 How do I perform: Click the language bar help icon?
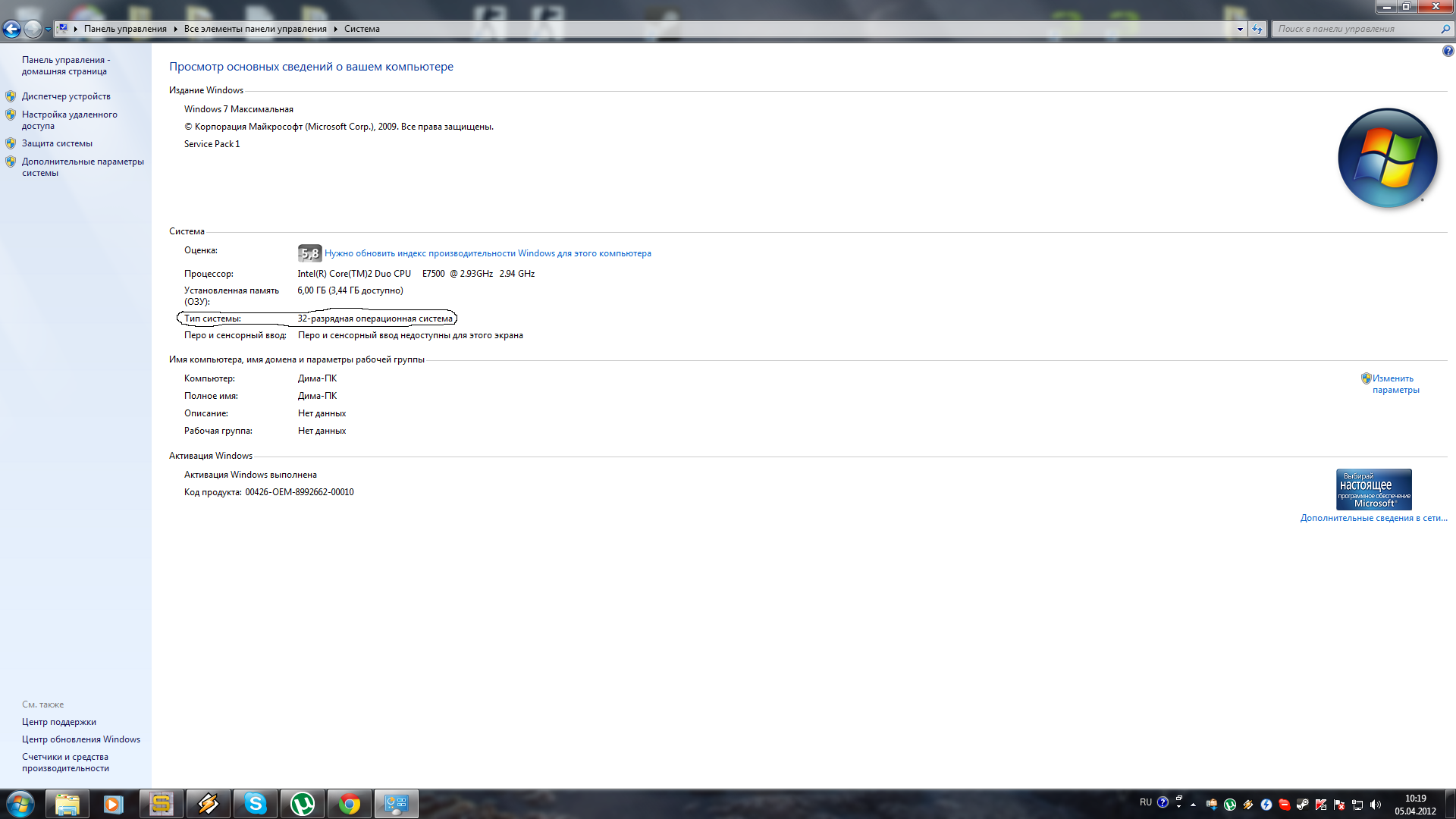[1163, 802]
